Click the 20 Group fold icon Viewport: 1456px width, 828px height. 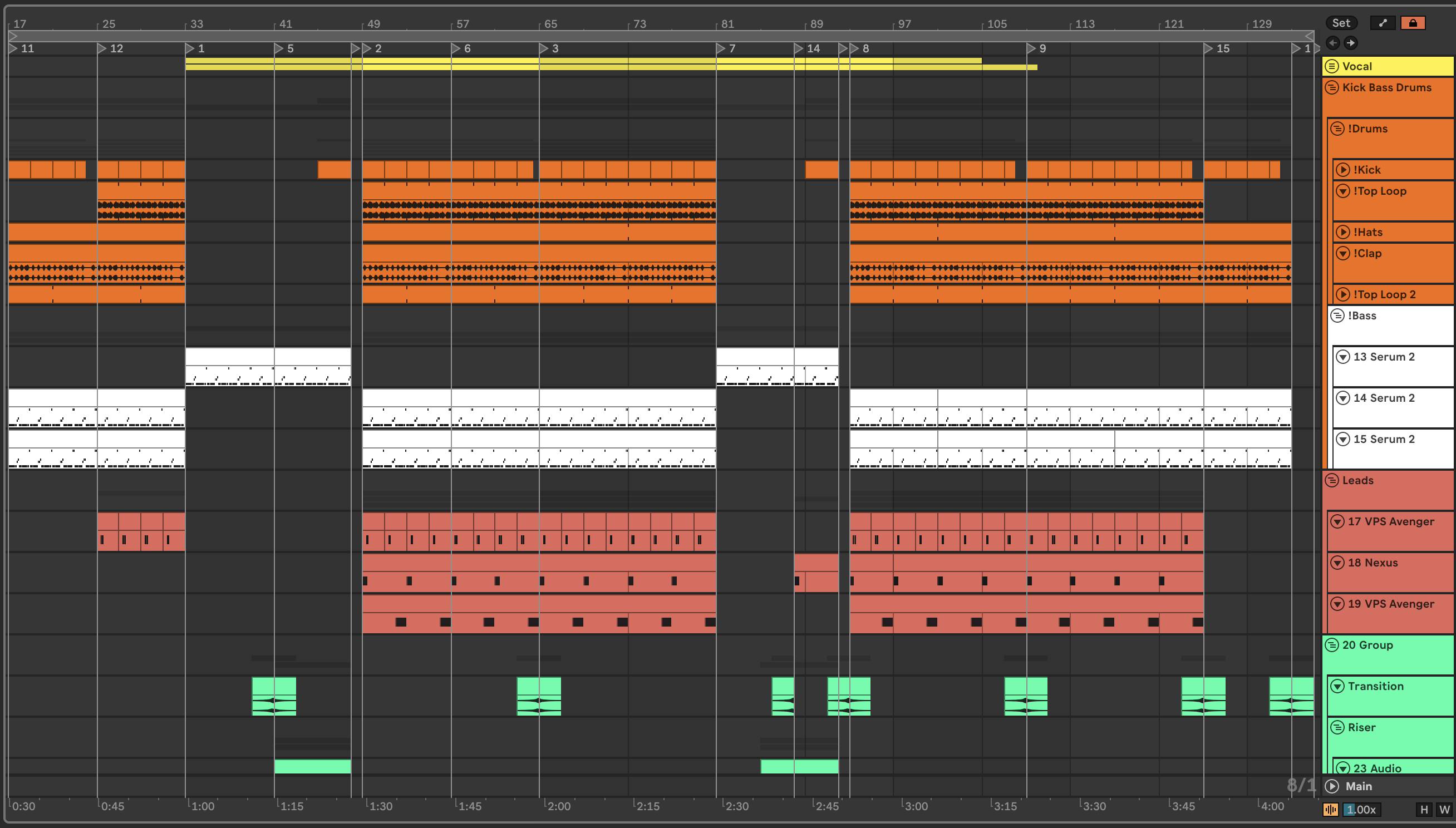tap(1331, 645)
